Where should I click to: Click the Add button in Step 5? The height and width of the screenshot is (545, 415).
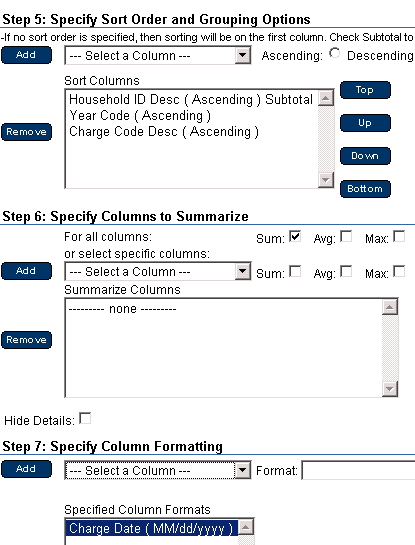(x=26, y=55)
